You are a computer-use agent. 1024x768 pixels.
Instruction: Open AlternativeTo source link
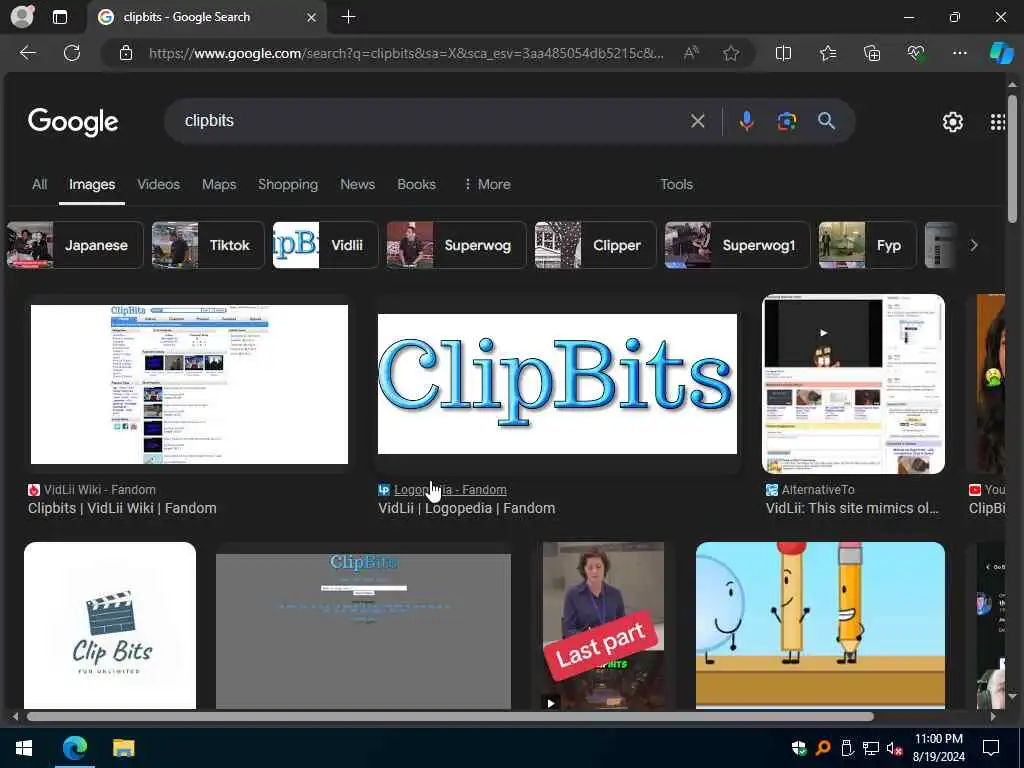[x=818, y=490]
